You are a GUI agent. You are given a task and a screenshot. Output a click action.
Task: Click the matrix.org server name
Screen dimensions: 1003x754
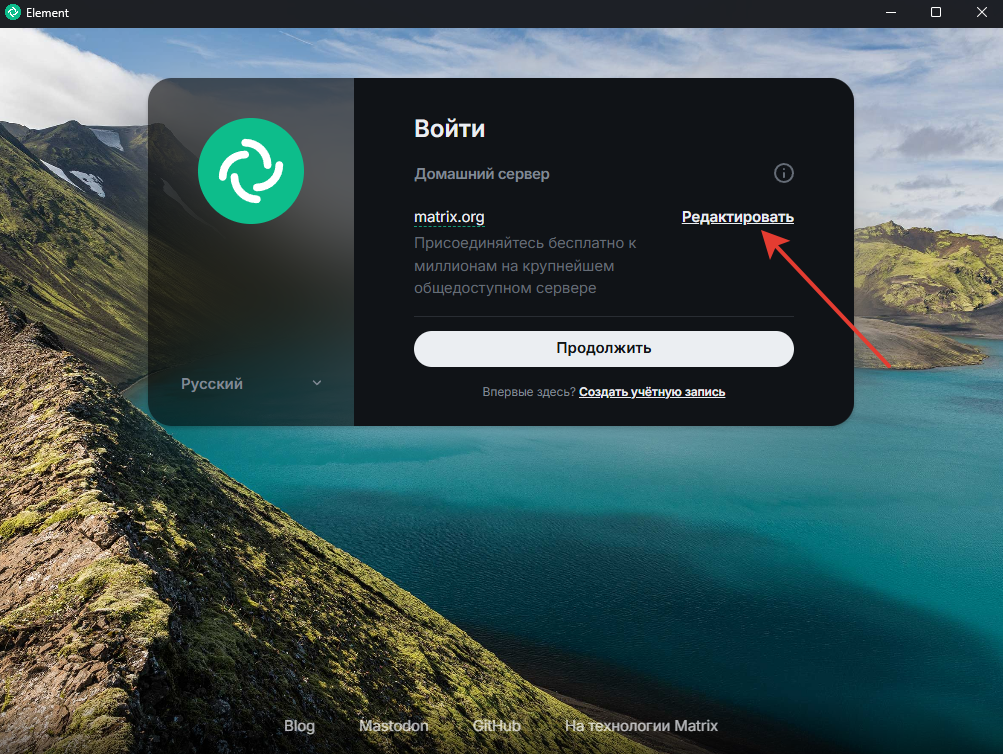[449, 217]
